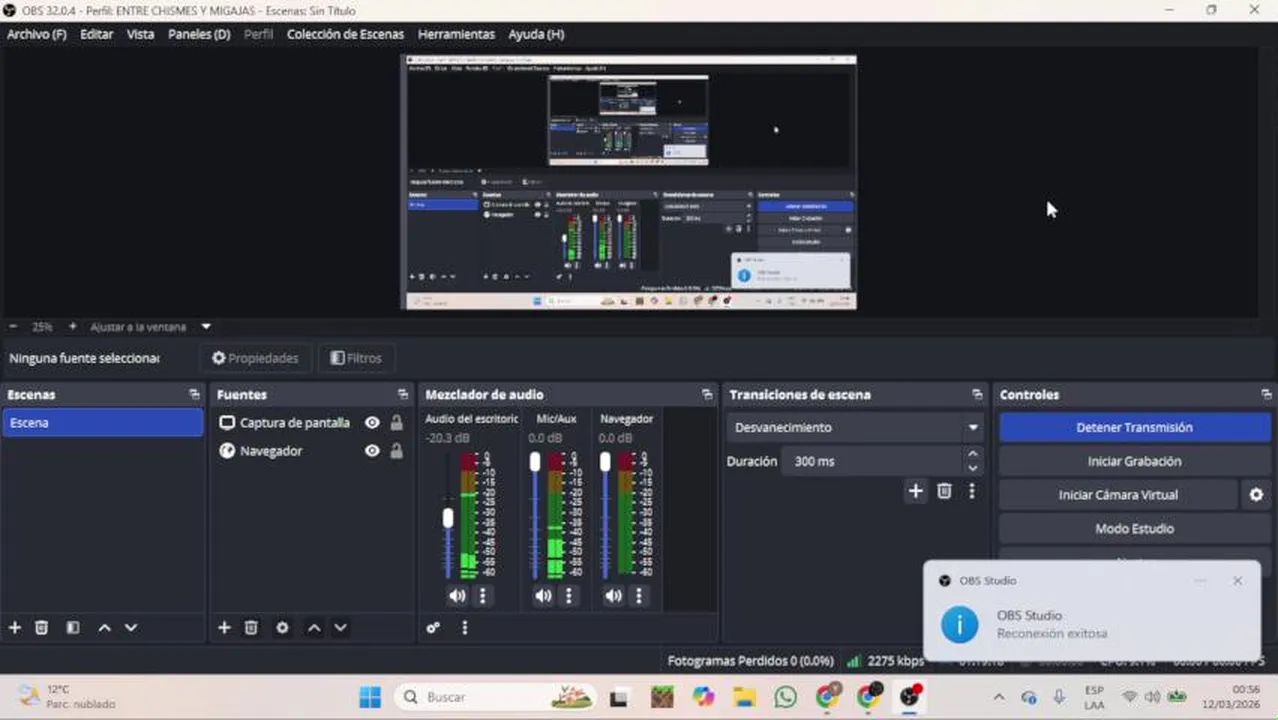Open Mic/Aux options three dots
This screenshot has width=1278, height=720.
pyautogui.click(x=569, y=596)
